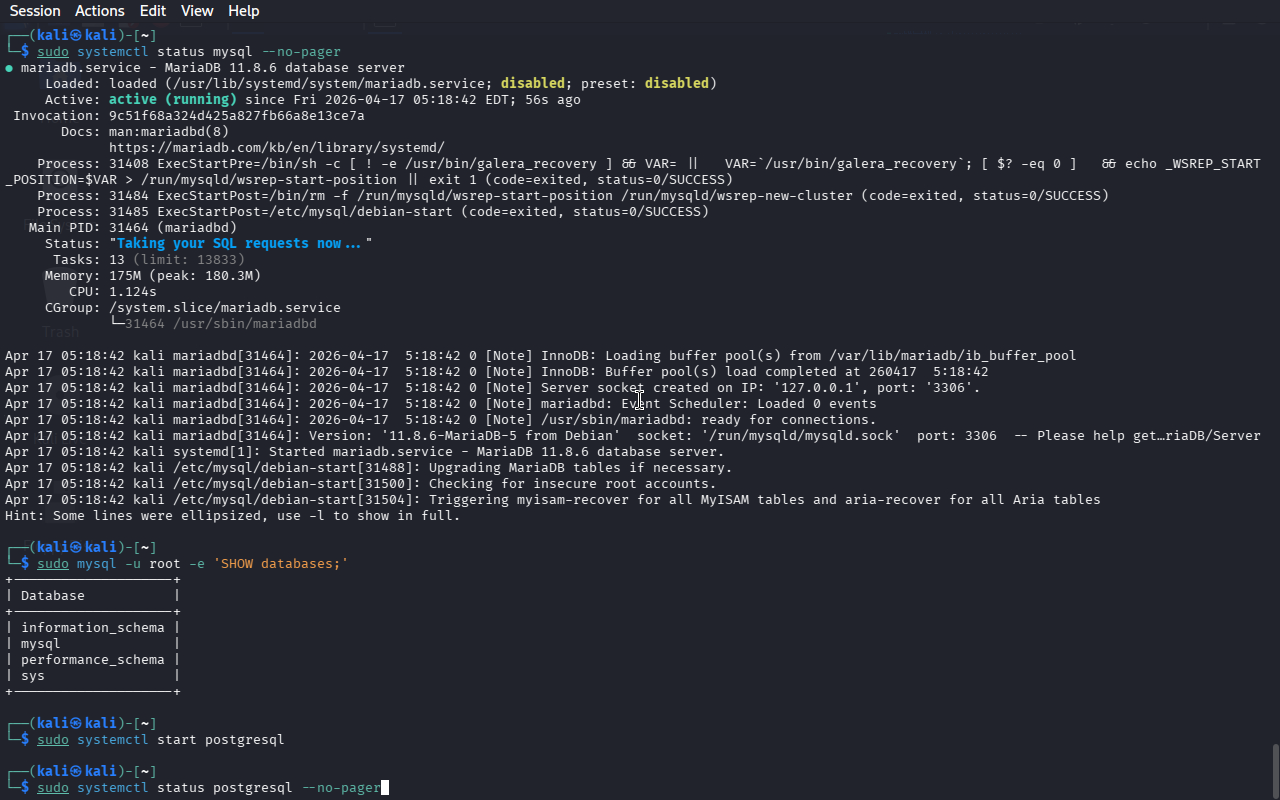Click the 'Hint: Some lines were ellipsized' line
The width and height of the screenshot is (1280, 800).
232,515
